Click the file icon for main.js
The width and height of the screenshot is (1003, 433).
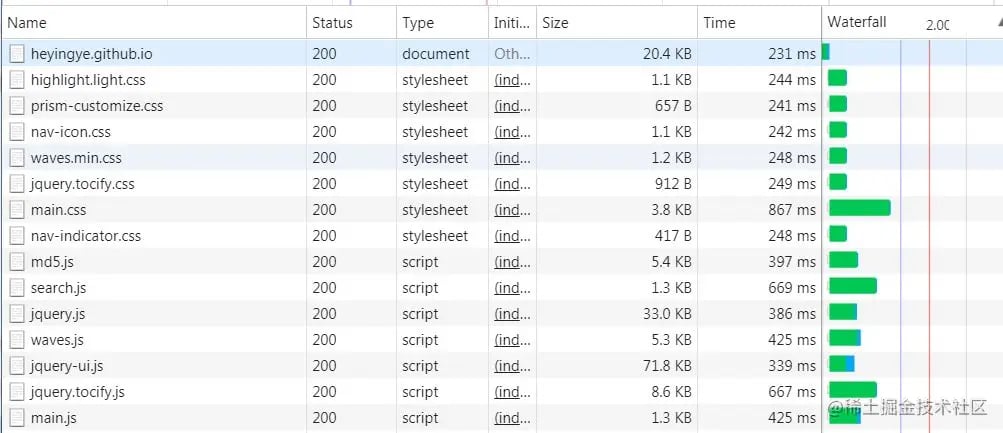coord(17,418)
